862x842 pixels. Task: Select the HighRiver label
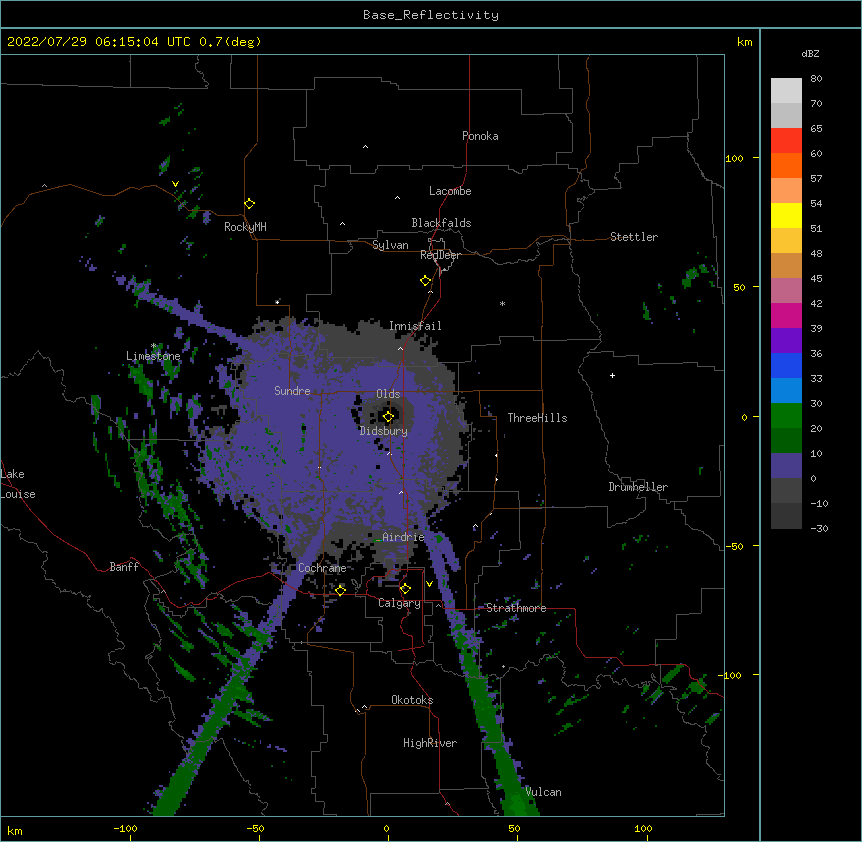point(430,743)
